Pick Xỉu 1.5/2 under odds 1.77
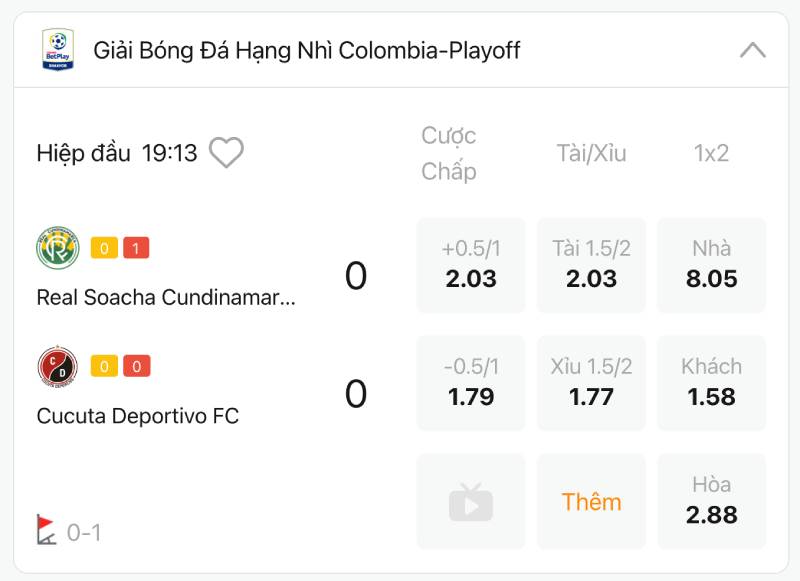 (x=591, y=383)
